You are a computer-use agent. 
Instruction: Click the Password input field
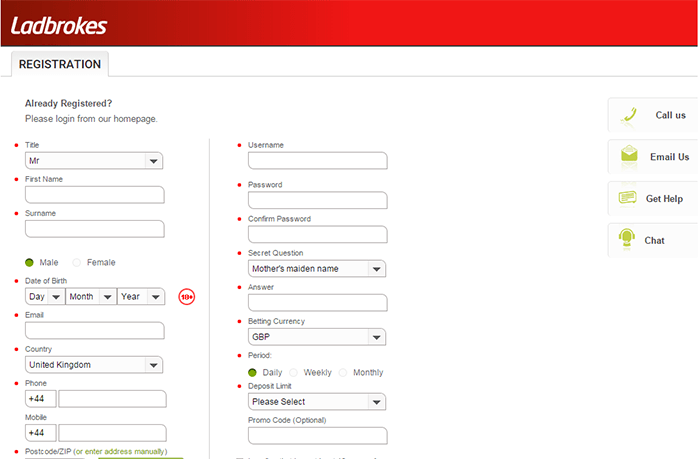point(318,201)
